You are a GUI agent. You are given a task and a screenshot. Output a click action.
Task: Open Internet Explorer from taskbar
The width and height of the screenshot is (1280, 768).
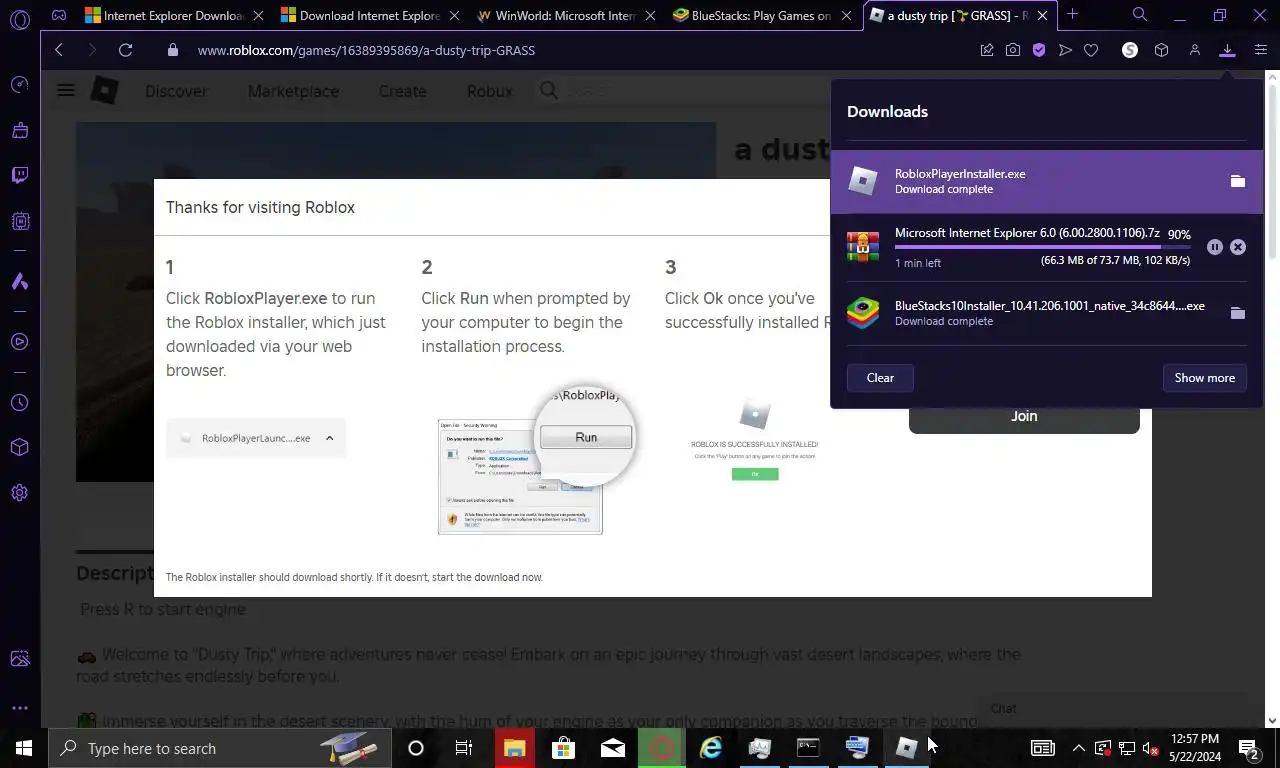(x=711, y=748)
